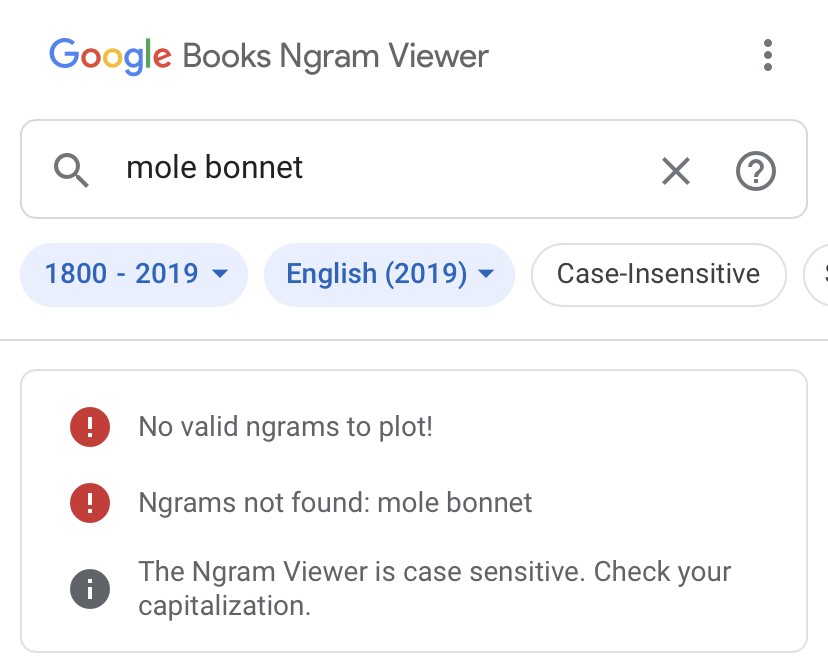The width and height of the screenshot is (828, 662).
Task: Click the arrow on the year range chip
Action: point(221,274)
